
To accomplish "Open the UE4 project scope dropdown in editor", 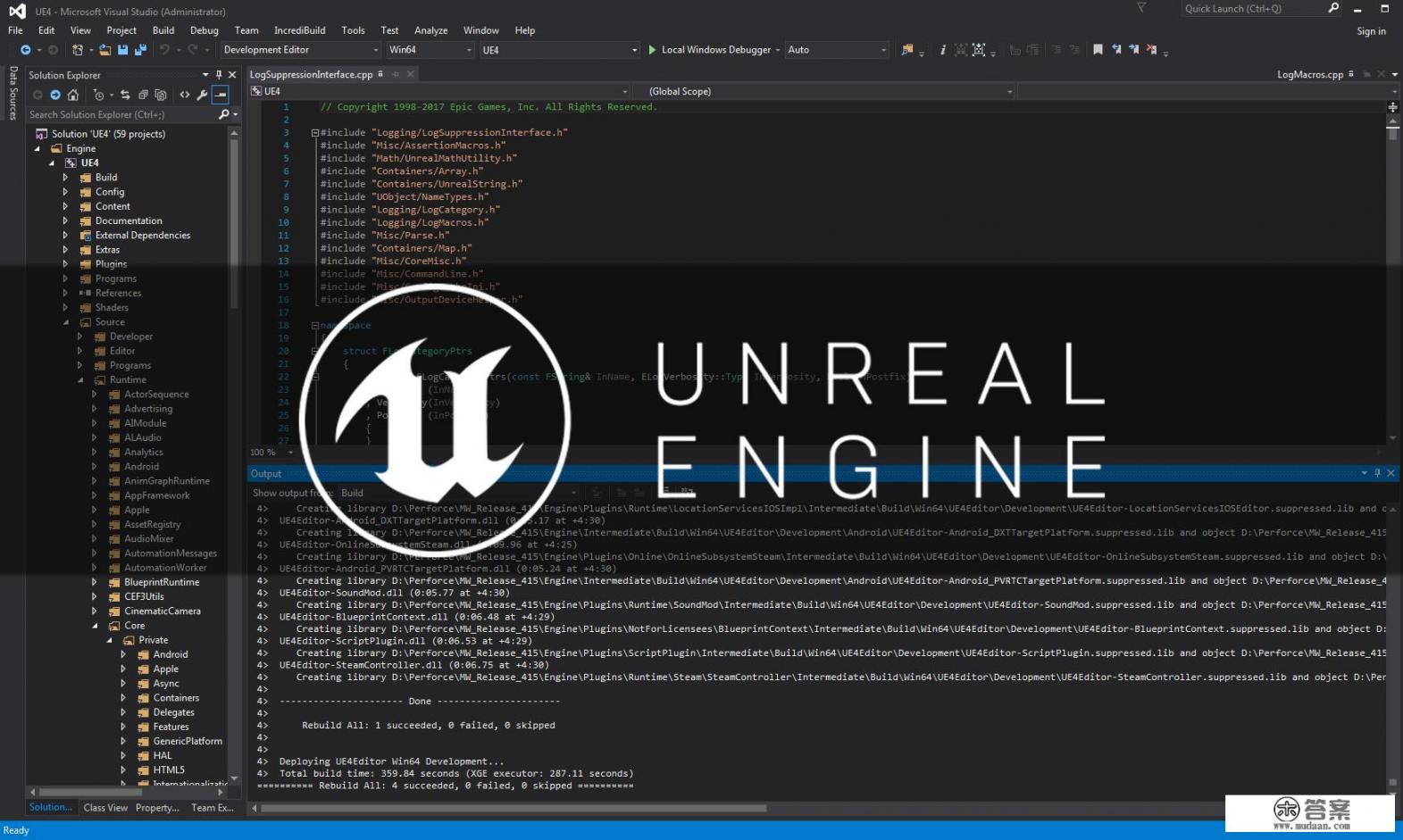I will [439, 91].
